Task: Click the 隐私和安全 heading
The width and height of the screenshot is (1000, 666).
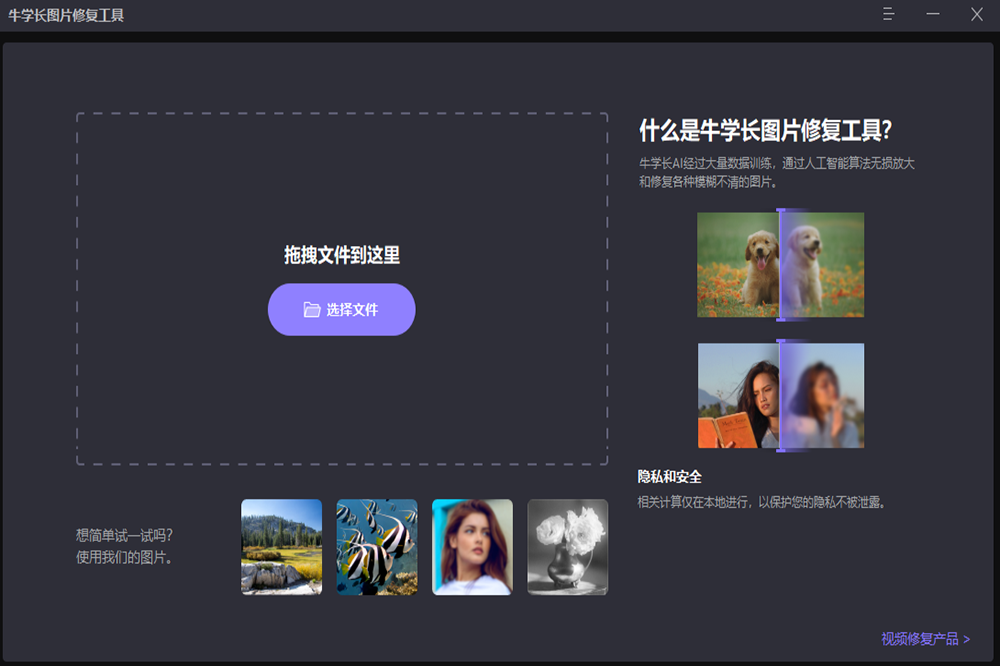Action: click(670, 477)
